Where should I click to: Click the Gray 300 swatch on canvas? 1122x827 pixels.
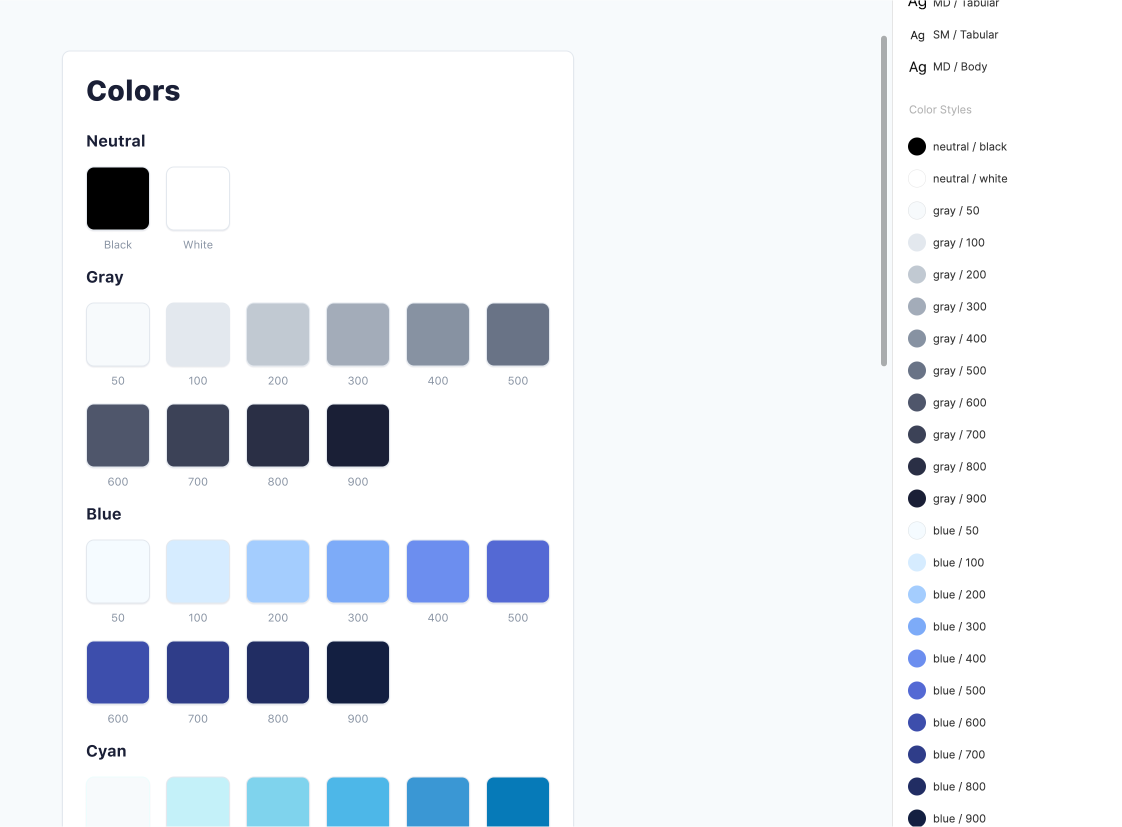coord(357,334)
